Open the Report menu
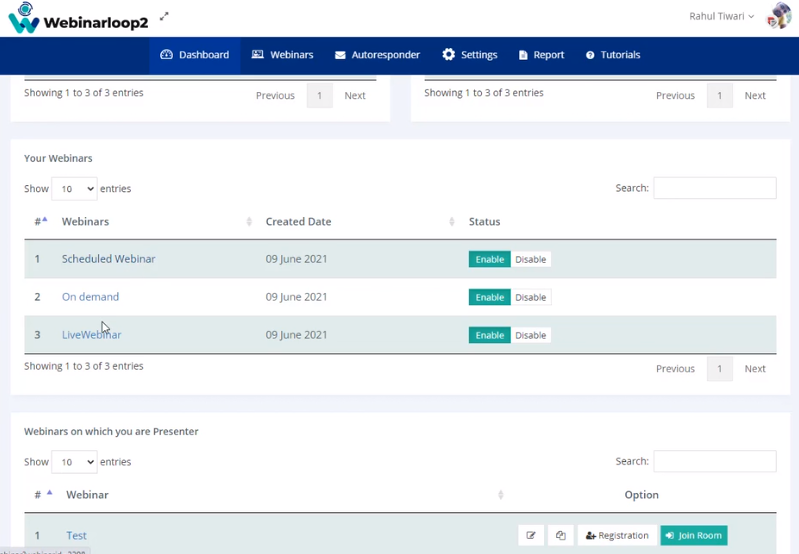The image size is (799, 554). (x=541, y=55)
